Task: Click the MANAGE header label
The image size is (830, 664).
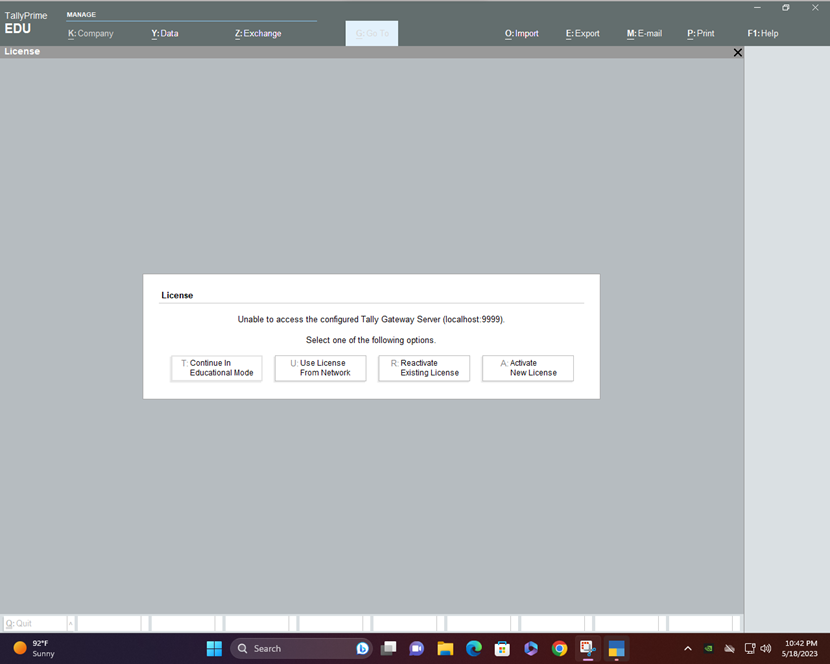Action: tap(81, 14)
